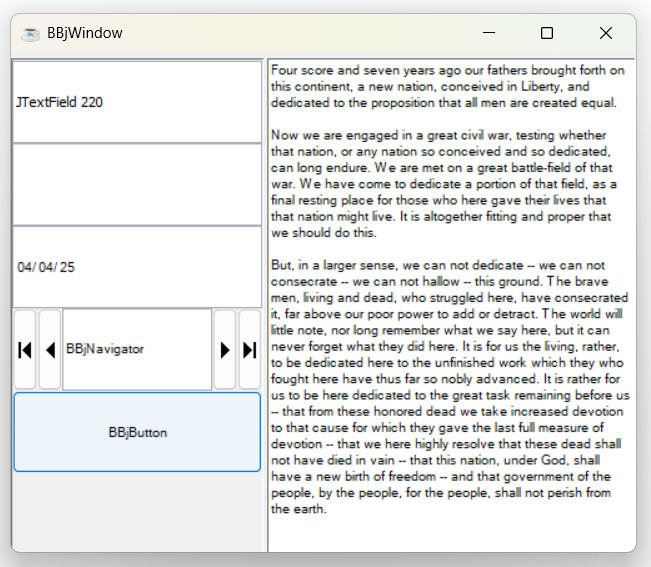Click the blank space below the speech text
This screenshot has width=651, height=567.
point(450,534)
